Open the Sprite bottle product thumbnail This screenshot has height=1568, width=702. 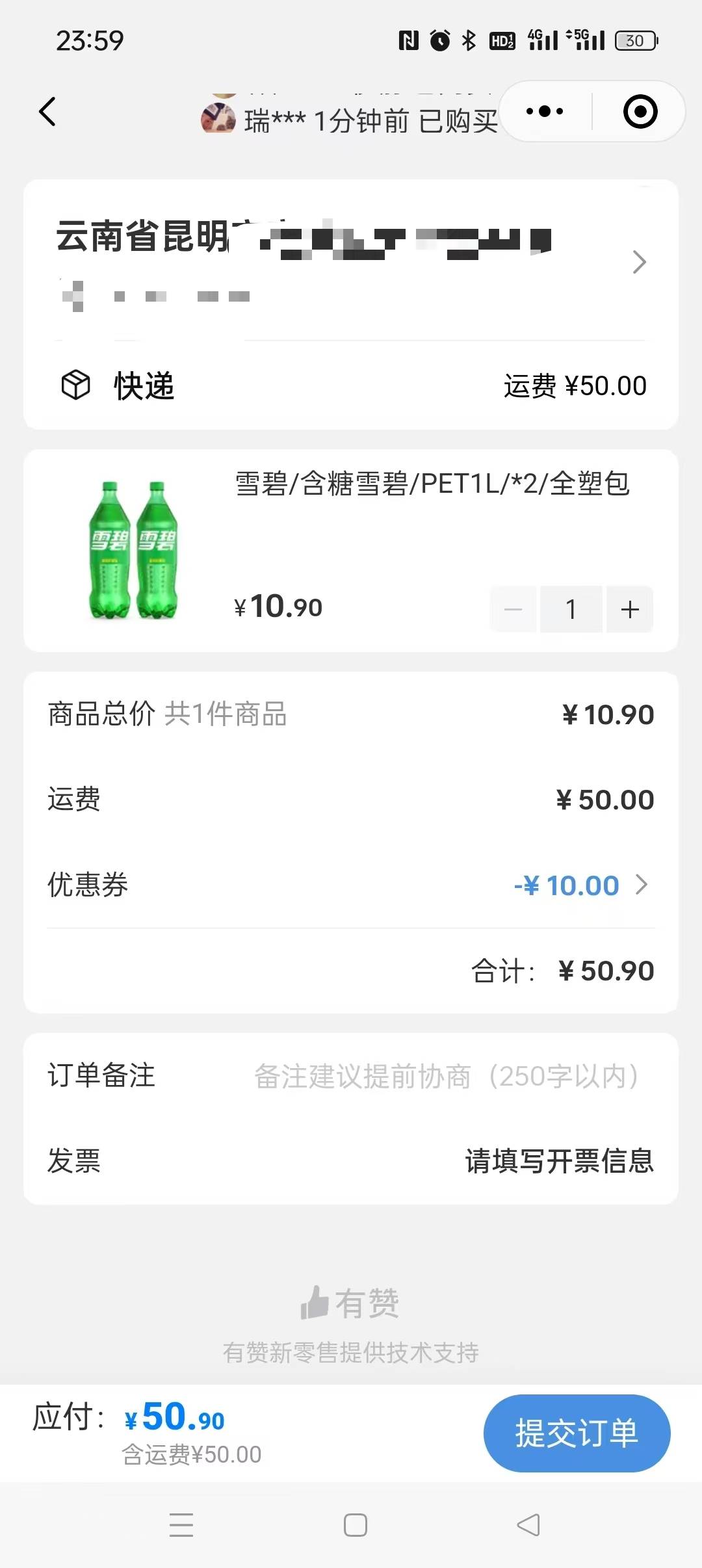pyautogui.click(x=133, y=550)
